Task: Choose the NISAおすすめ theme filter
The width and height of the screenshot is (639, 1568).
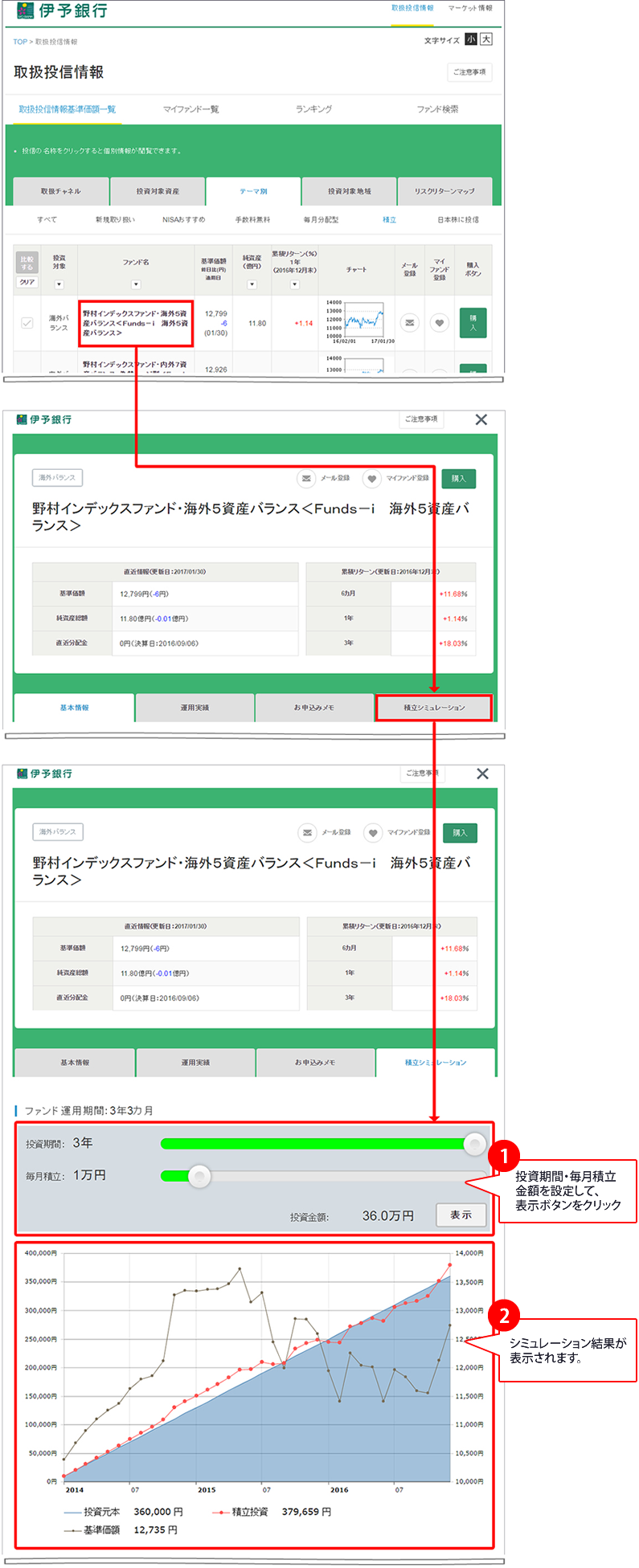Action: pyautogui.click(x=183, y=219)
